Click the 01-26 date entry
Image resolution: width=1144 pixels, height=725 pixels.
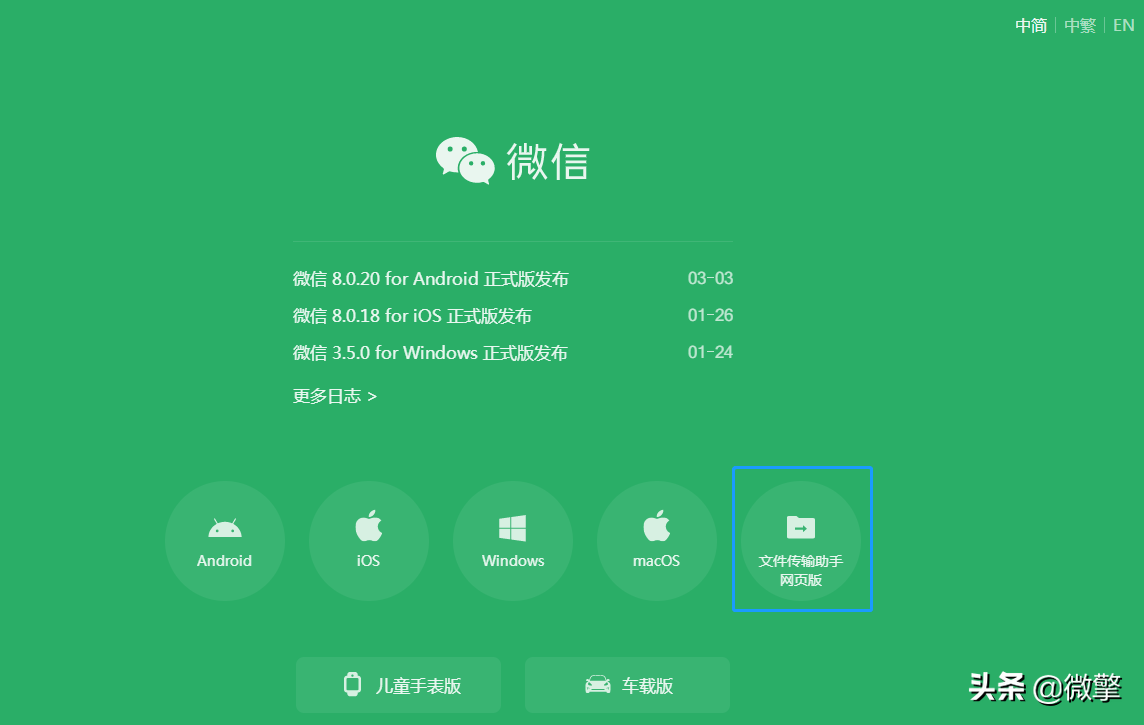point(710,316)
